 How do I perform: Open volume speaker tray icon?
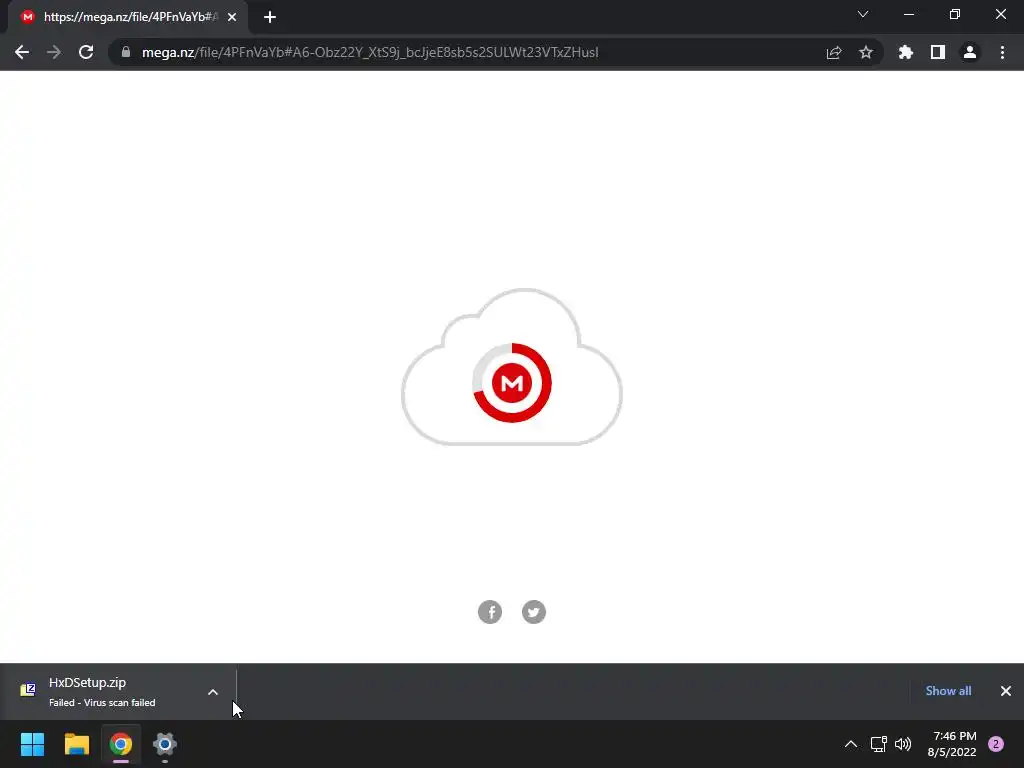(903, 744)
